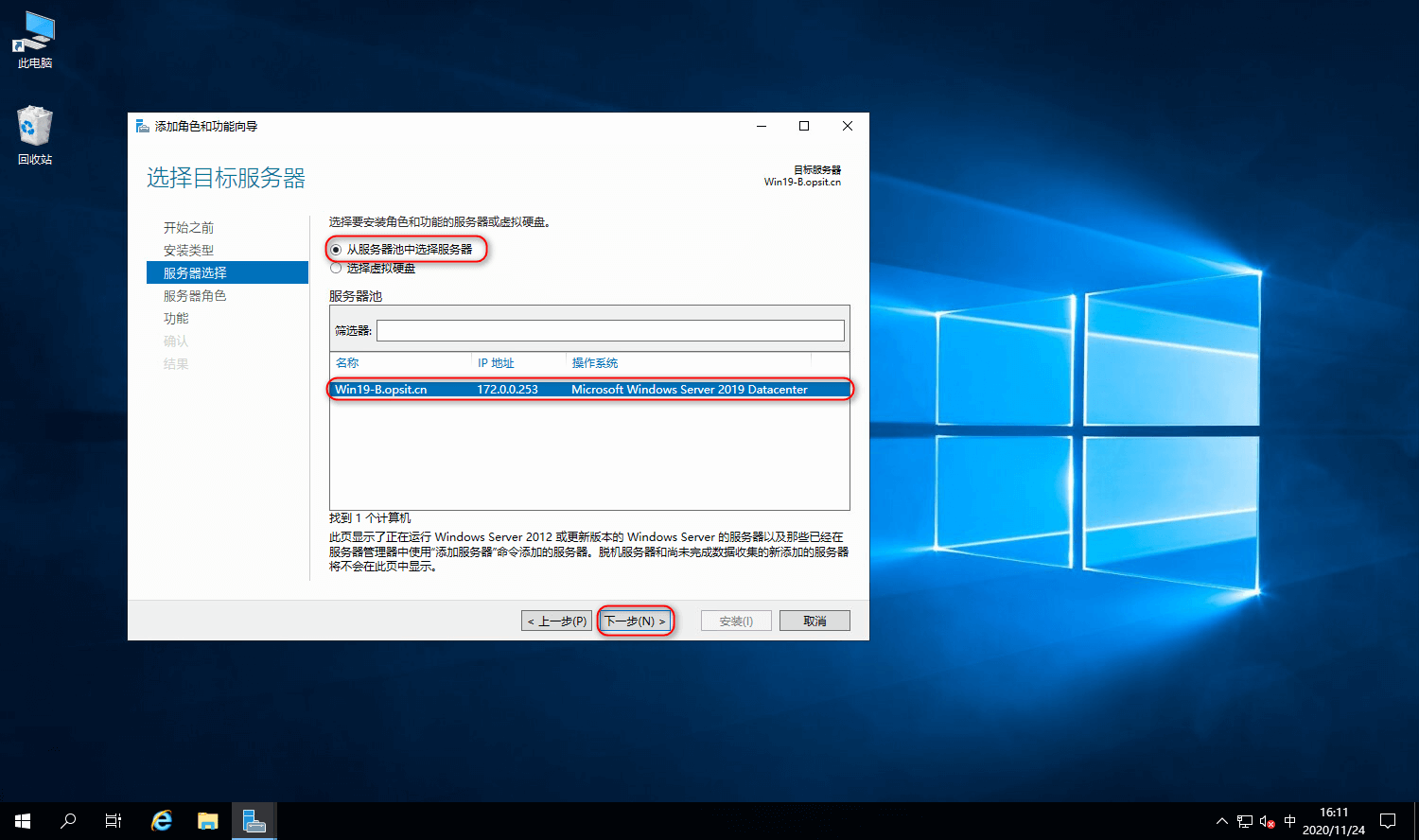The height and width of the screenshot is (840, 1419).
Task: Open Task View from the taskbar
Action: click(x=114, y=821)
